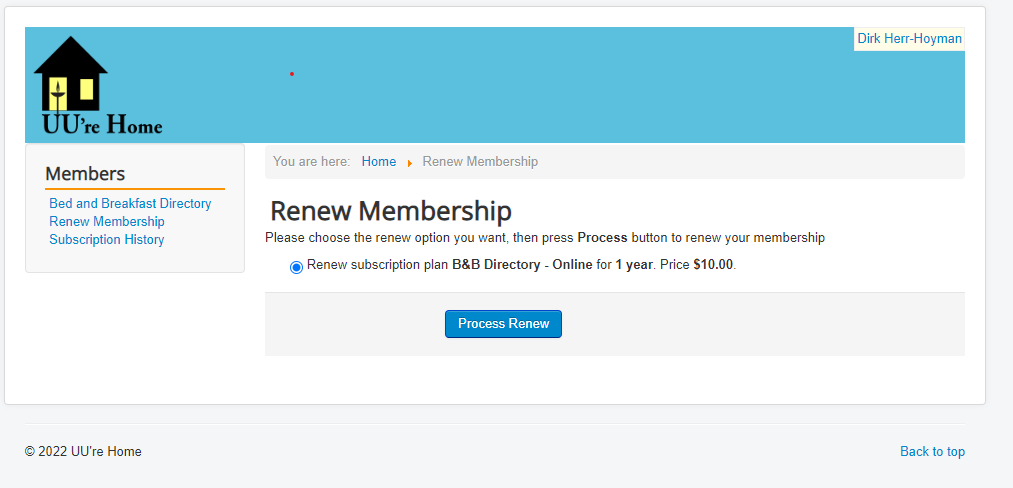This screenshot has height=488, width=1013.
Task: Click the You are here breadcrumb label
Action: (311, 162)
